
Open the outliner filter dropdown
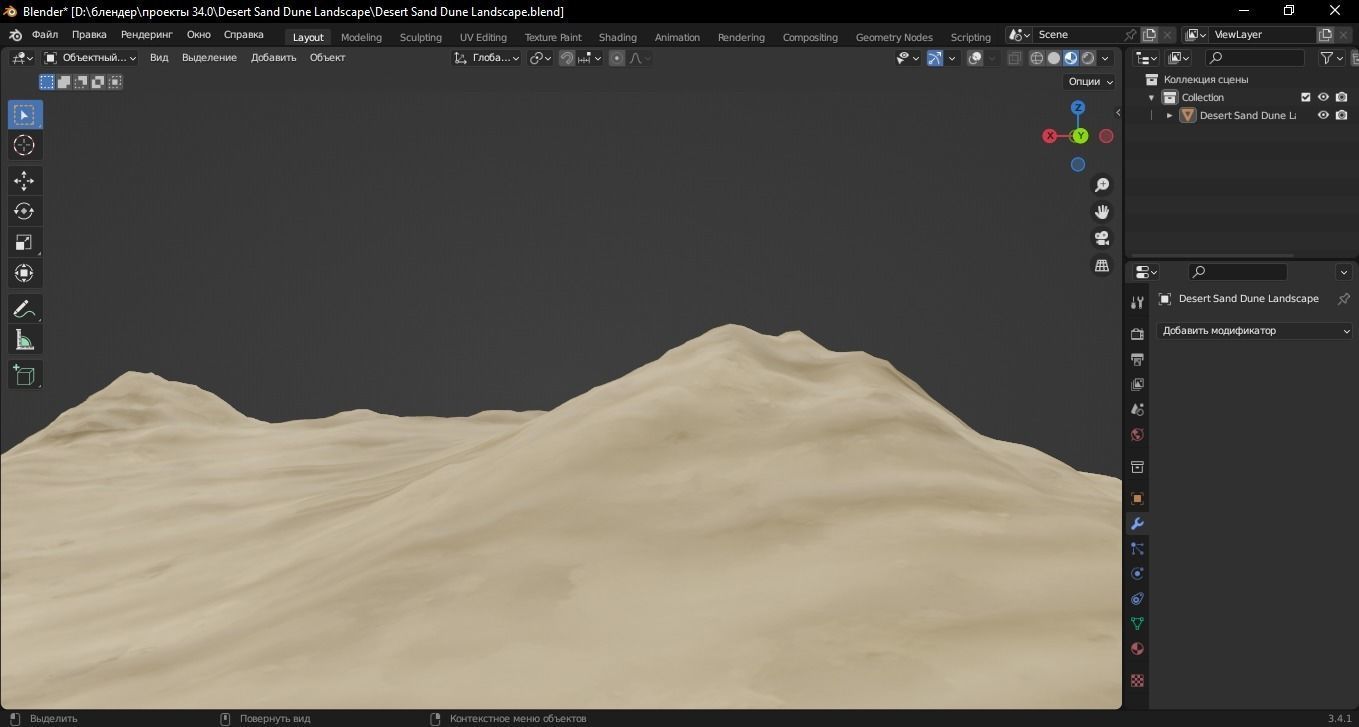pyautogui.click(x=1332, y=58)
